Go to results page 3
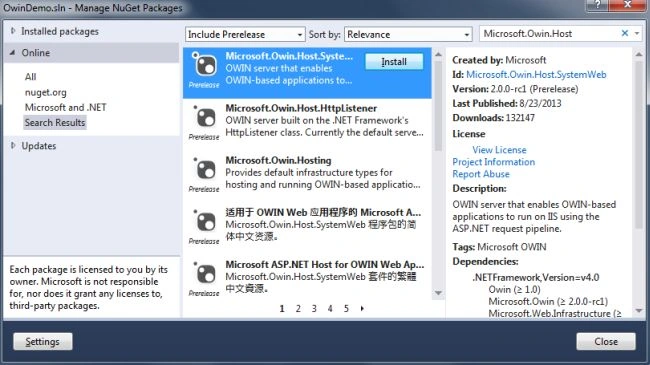This screenshot has width=650, height=365. (x=314, y=309)
